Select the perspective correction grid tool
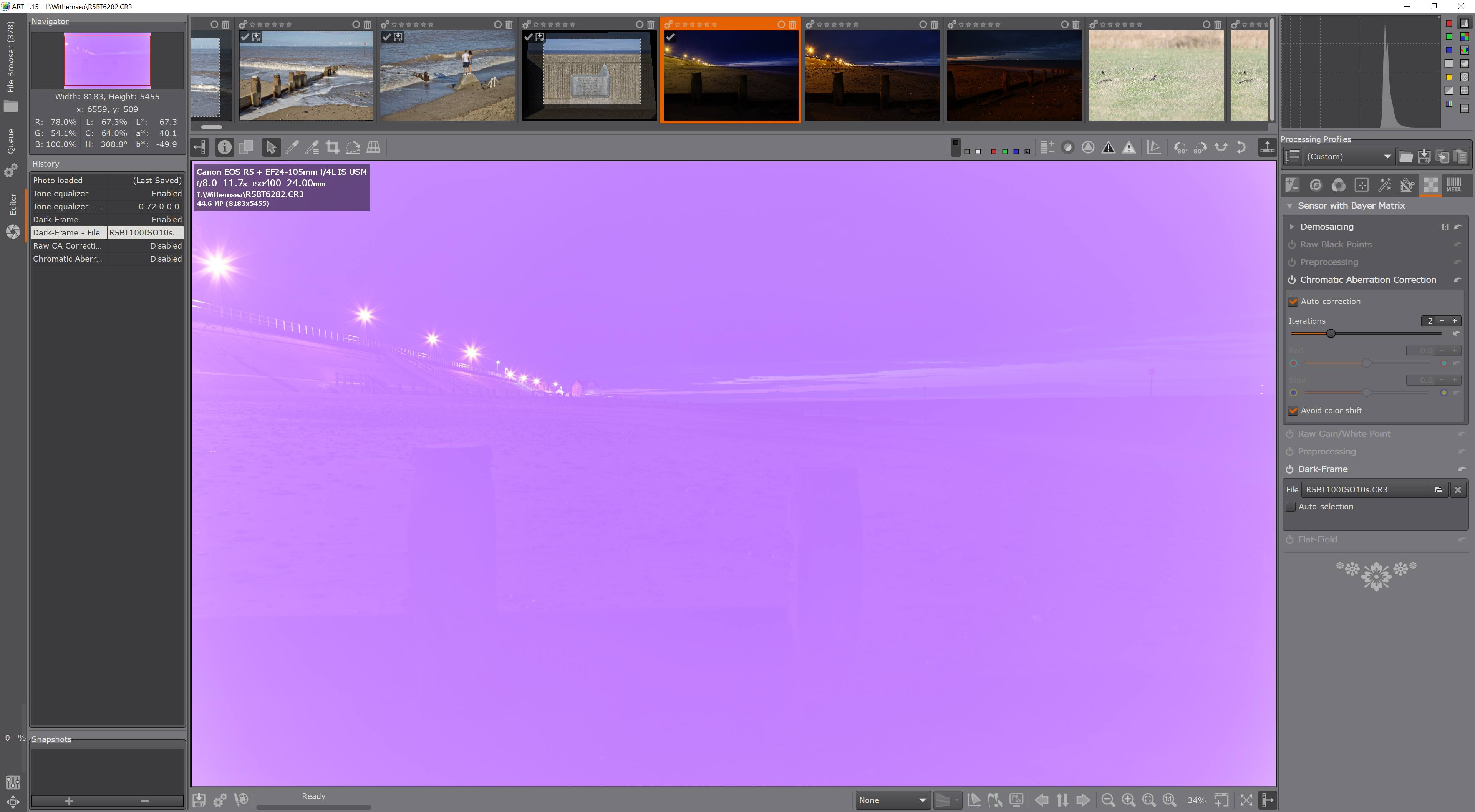This screenshot has width=1475, height=812. tap(373, 148)
